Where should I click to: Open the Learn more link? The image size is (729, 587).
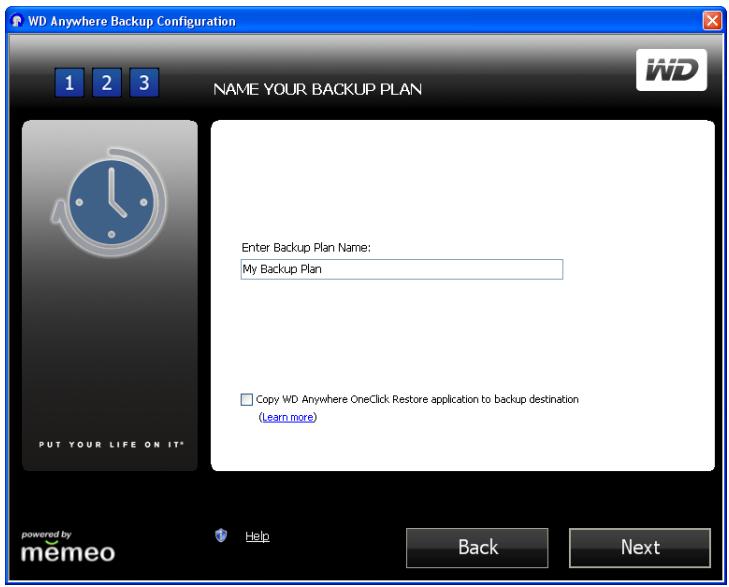click(x=288, y=417)
